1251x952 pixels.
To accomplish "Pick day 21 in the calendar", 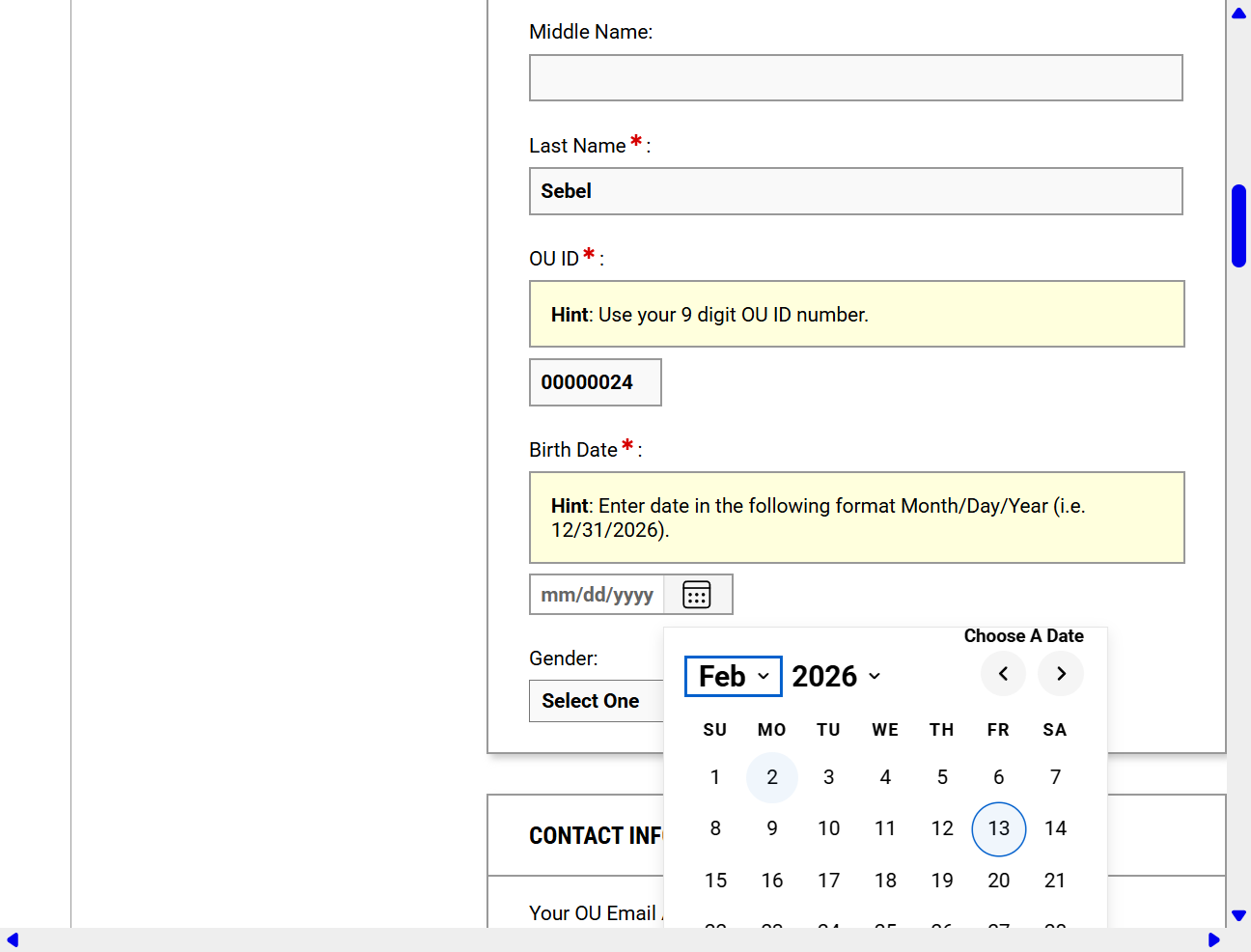I will (1055, 881).
